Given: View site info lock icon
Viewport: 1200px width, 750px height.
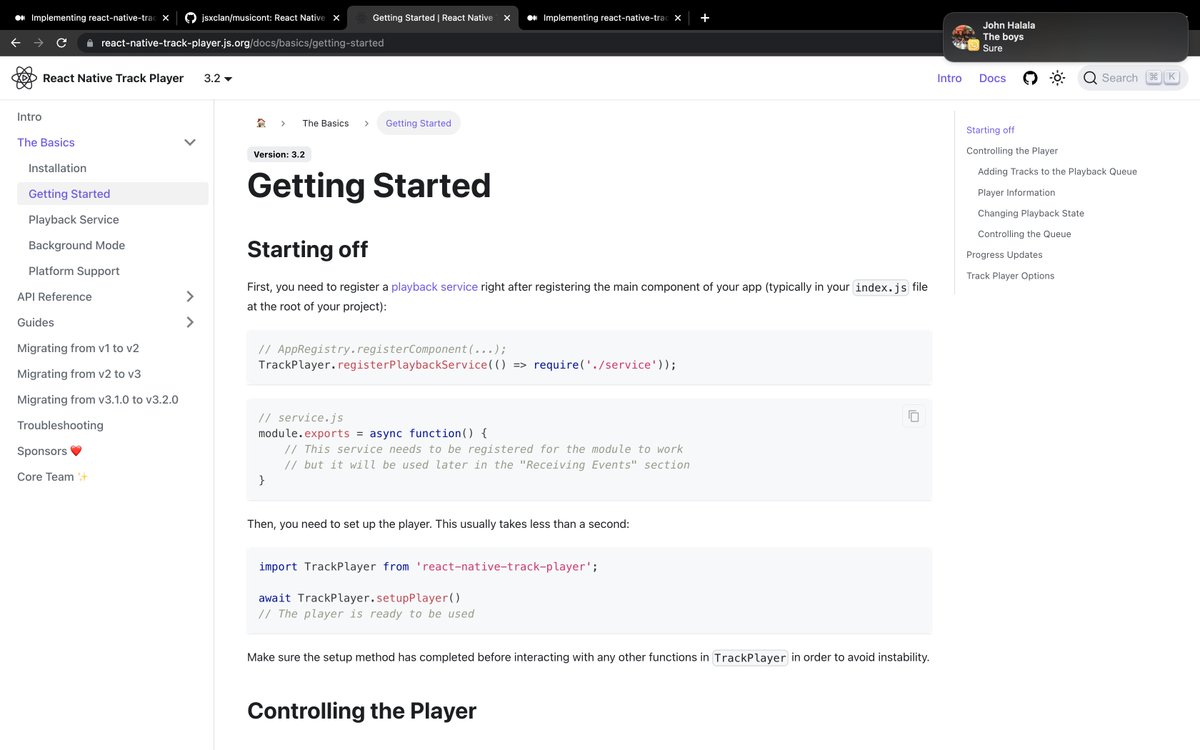Looking at the screenshot, I should [x=90, y=43].
